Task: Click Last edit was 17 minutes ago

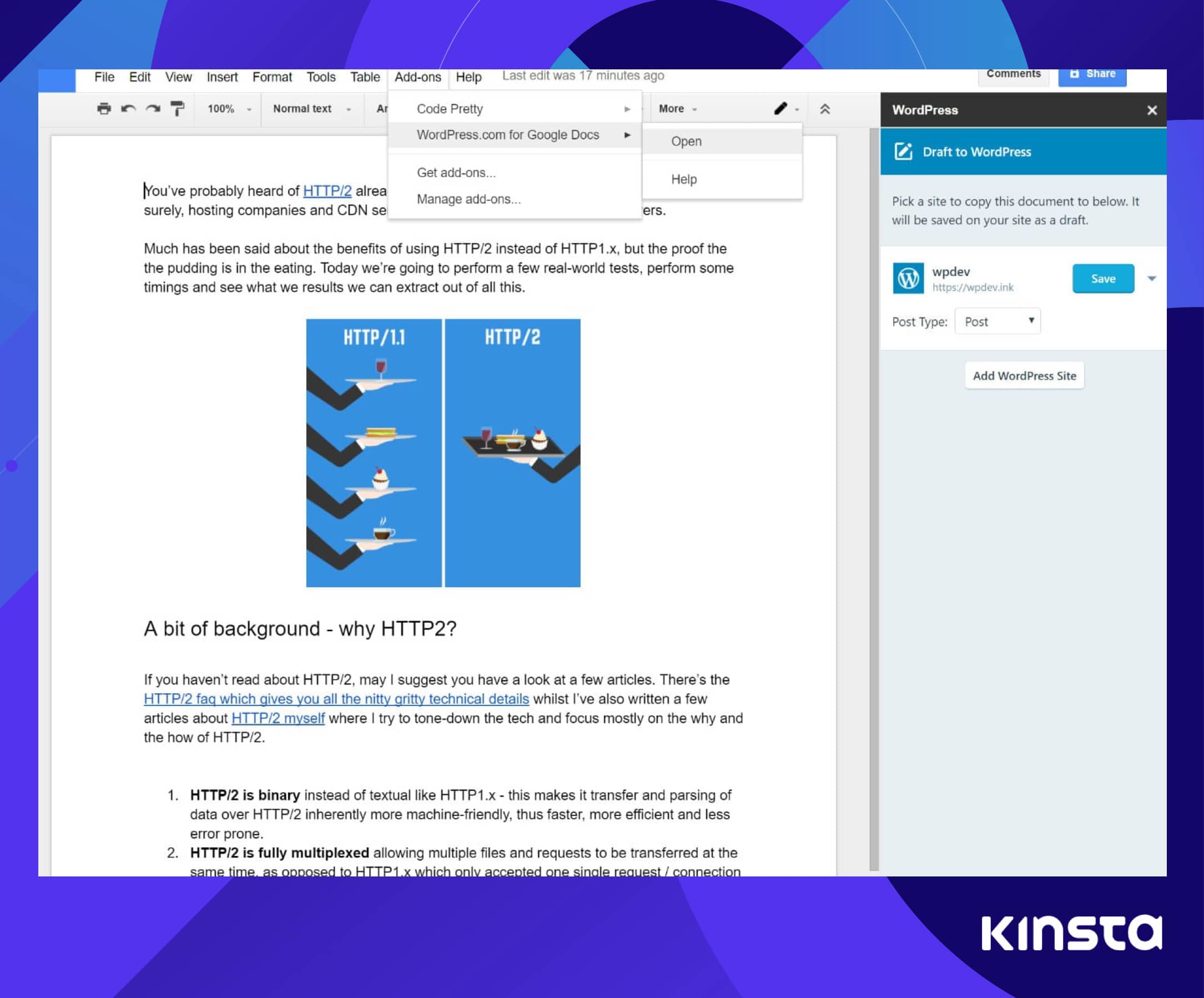Action: [x=583, y=75]
